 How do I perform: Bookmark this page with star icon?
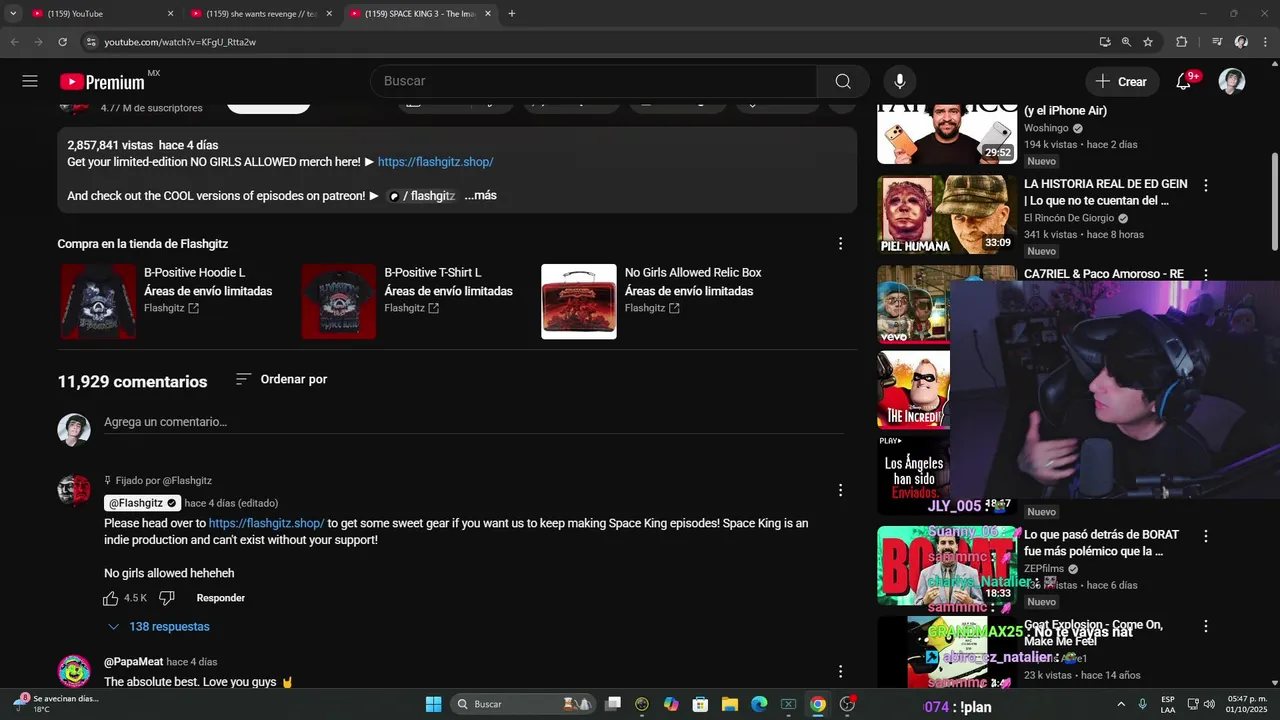click(x=1148, y=42)
